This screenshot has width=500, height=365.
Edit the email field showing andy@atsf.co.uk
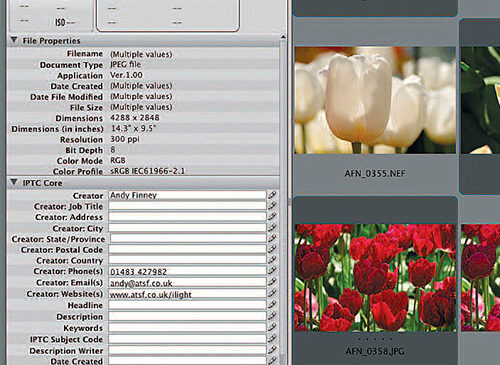[x=187, y=282]
